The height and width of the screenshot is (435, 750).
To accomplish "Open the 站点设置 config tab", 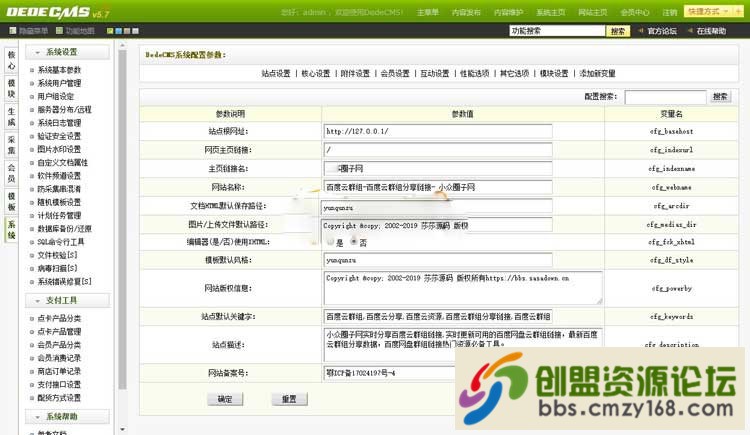I will (276, 74).
